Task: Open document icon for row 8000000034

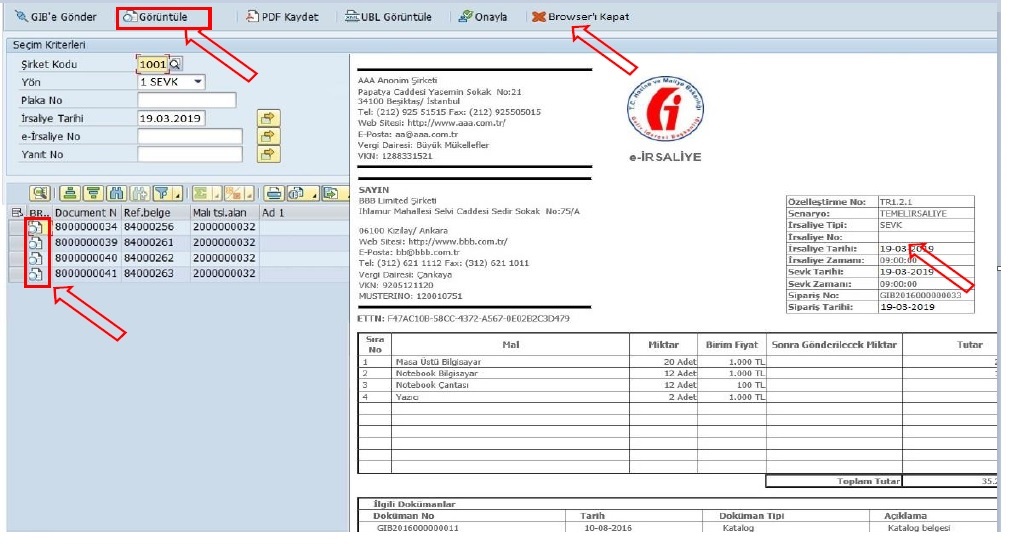Action: point(35,227)
